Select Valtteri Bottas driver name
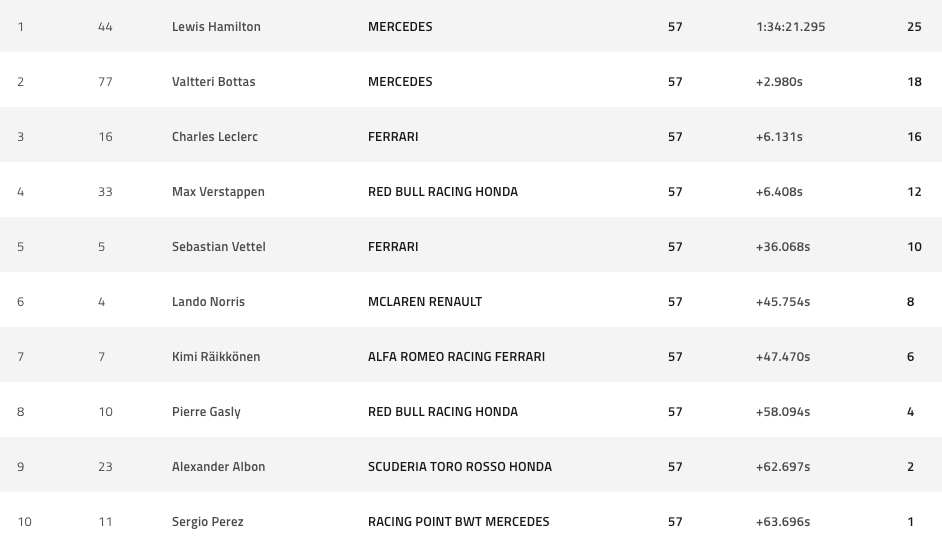The height and width of the screenshot is (547, 942). coord(213,82)
